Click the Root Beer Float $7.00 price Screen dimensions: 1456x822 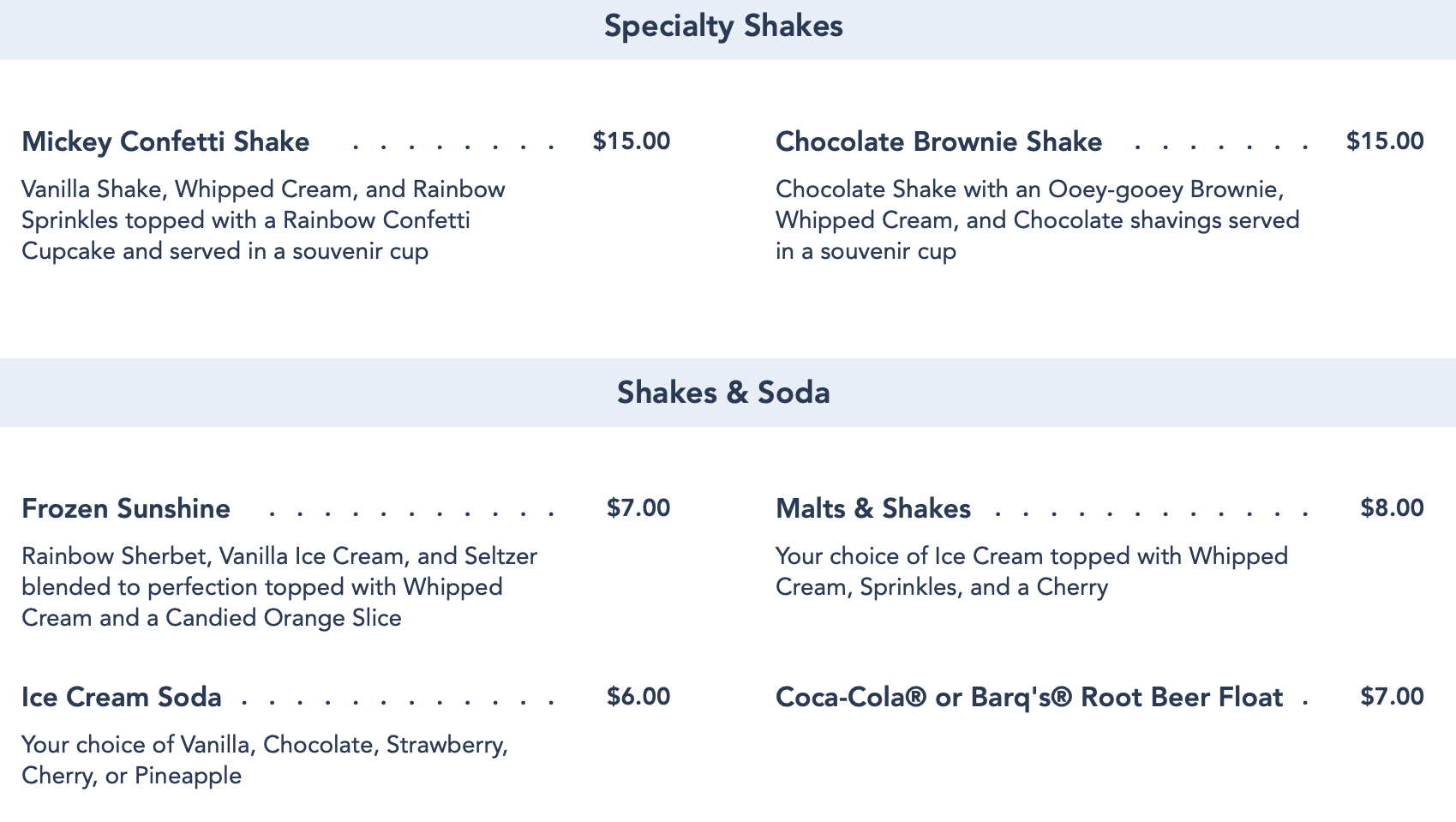[x=1392, y=697]
